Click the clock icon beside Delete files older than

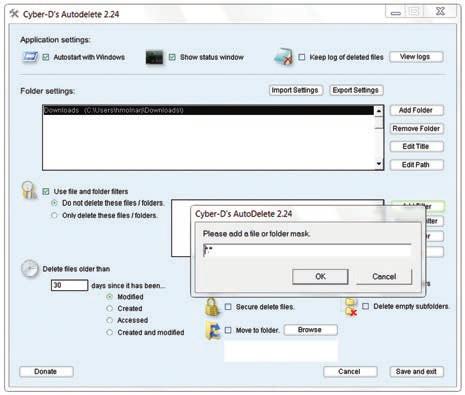(30, 269)
